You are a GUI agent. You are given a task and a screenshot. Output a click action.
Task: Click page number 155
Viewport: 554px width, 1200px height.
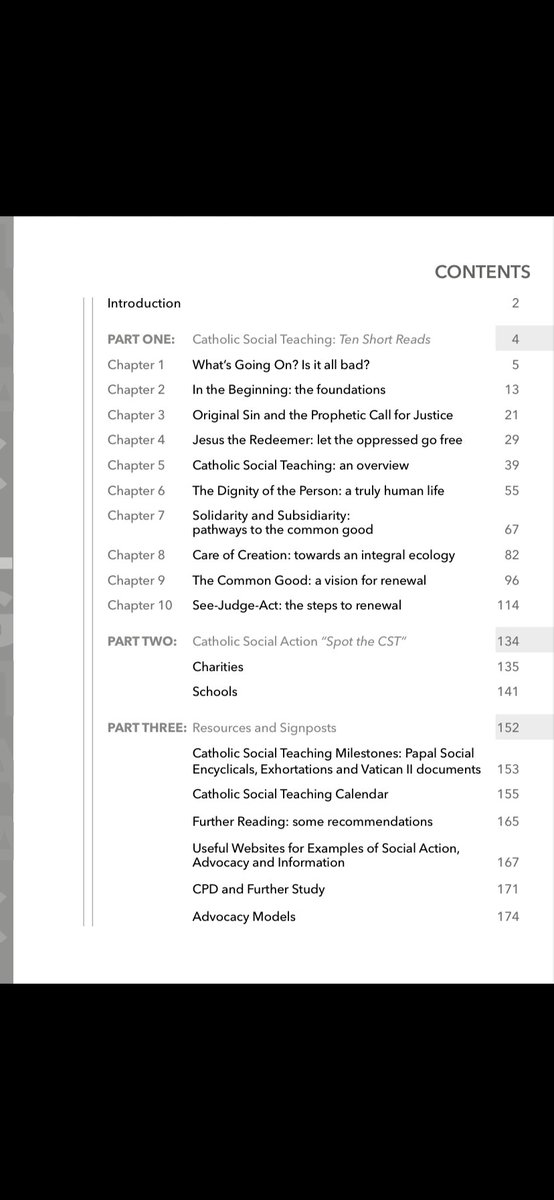[508, 794]
